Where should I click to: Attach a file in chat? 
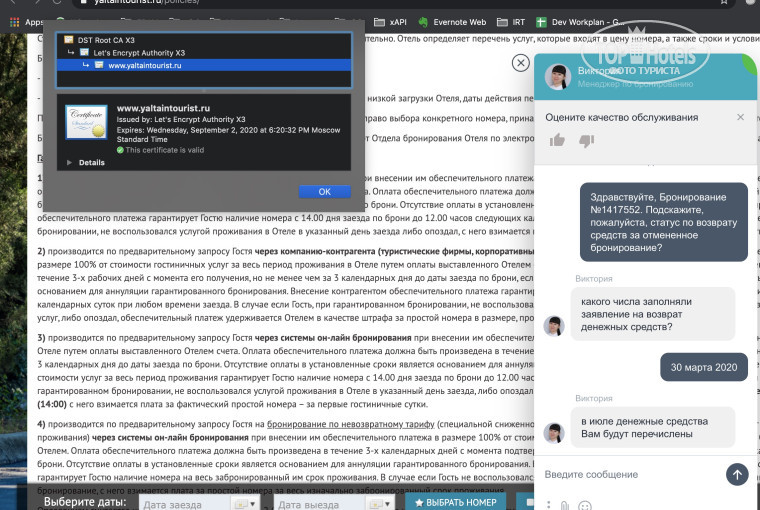[565, 506]
